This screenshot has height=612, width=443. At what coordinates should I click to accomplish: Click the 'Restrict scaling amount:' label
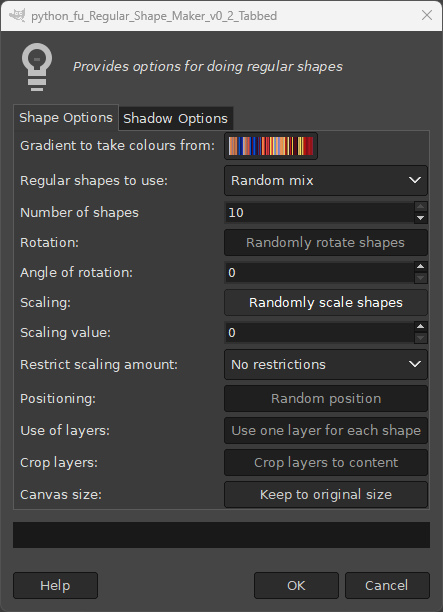tap(99, 365)
